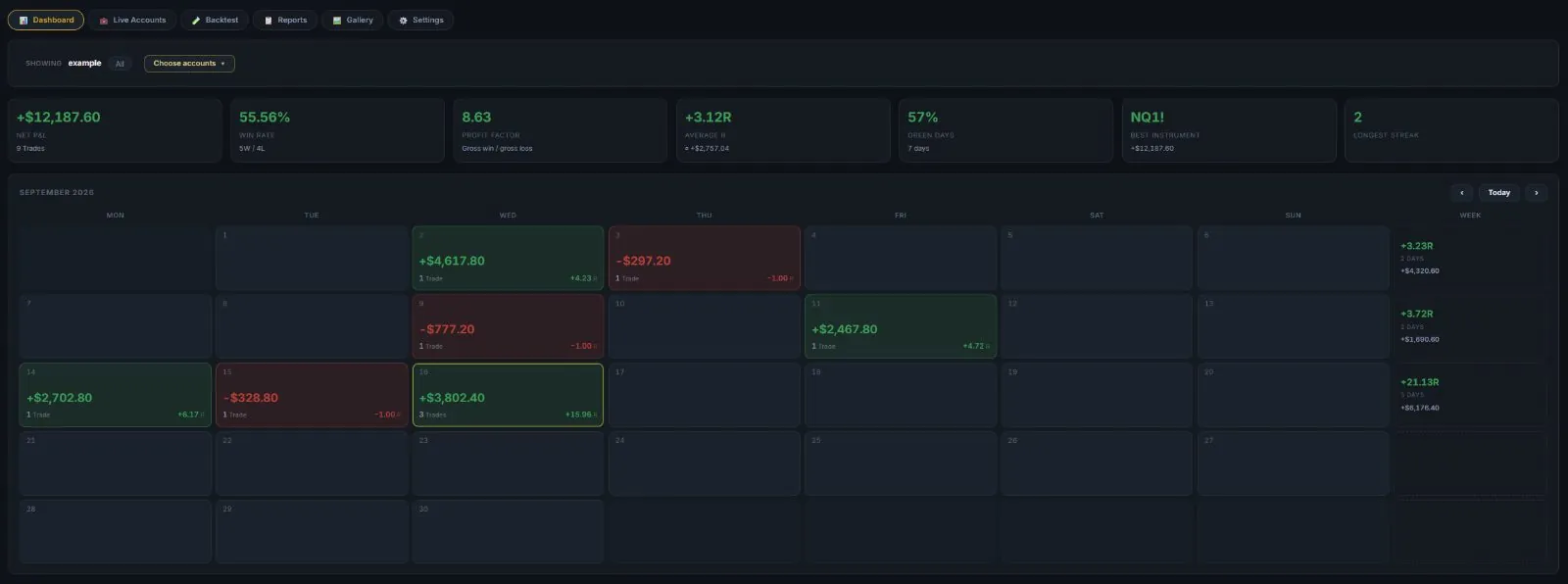Image resolution: width=1568 pixels, height=584 pixels.
Task: Click the All pill beside example
Action: (x=120, y=64)
